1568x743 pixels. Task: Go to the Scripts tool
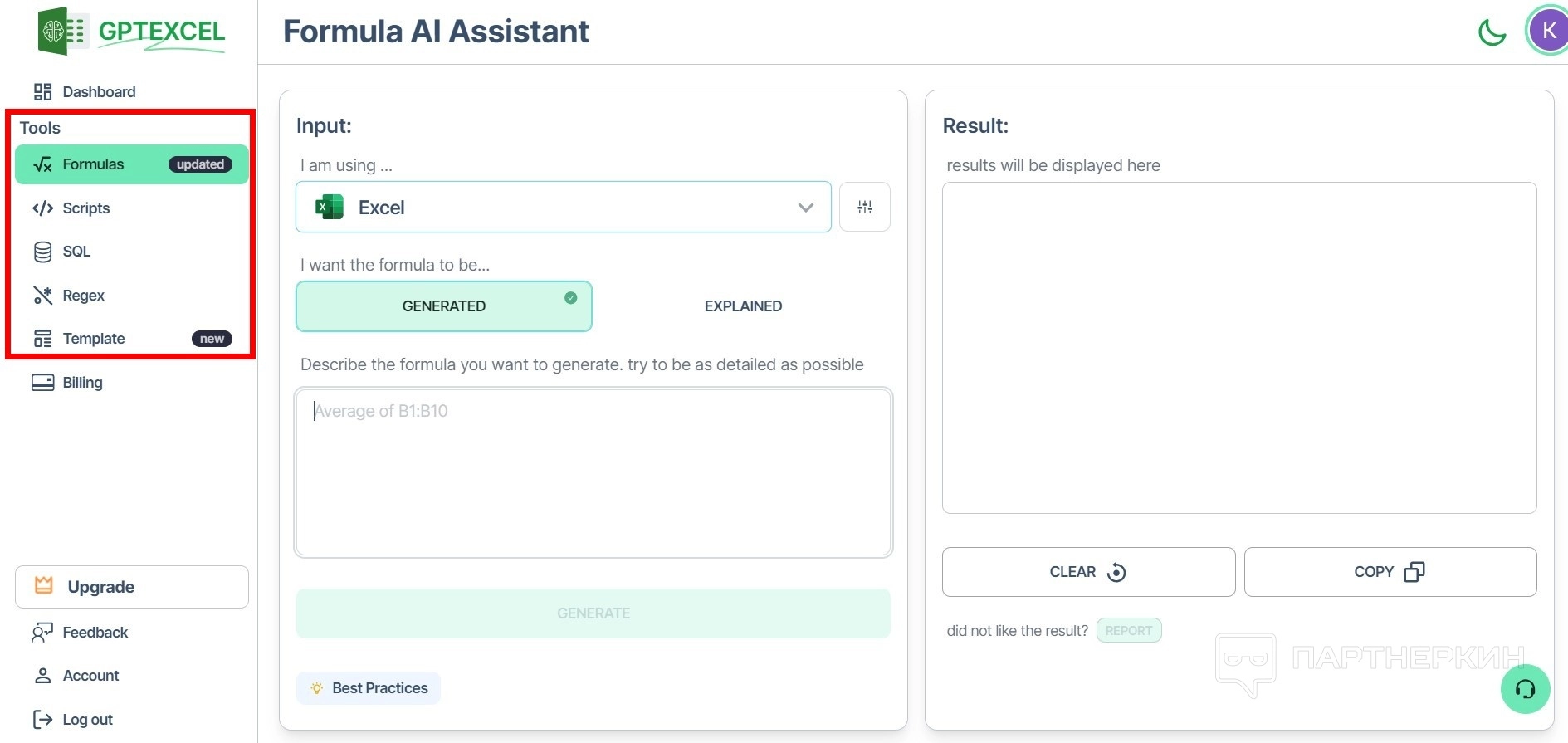(x=85, y=208)
